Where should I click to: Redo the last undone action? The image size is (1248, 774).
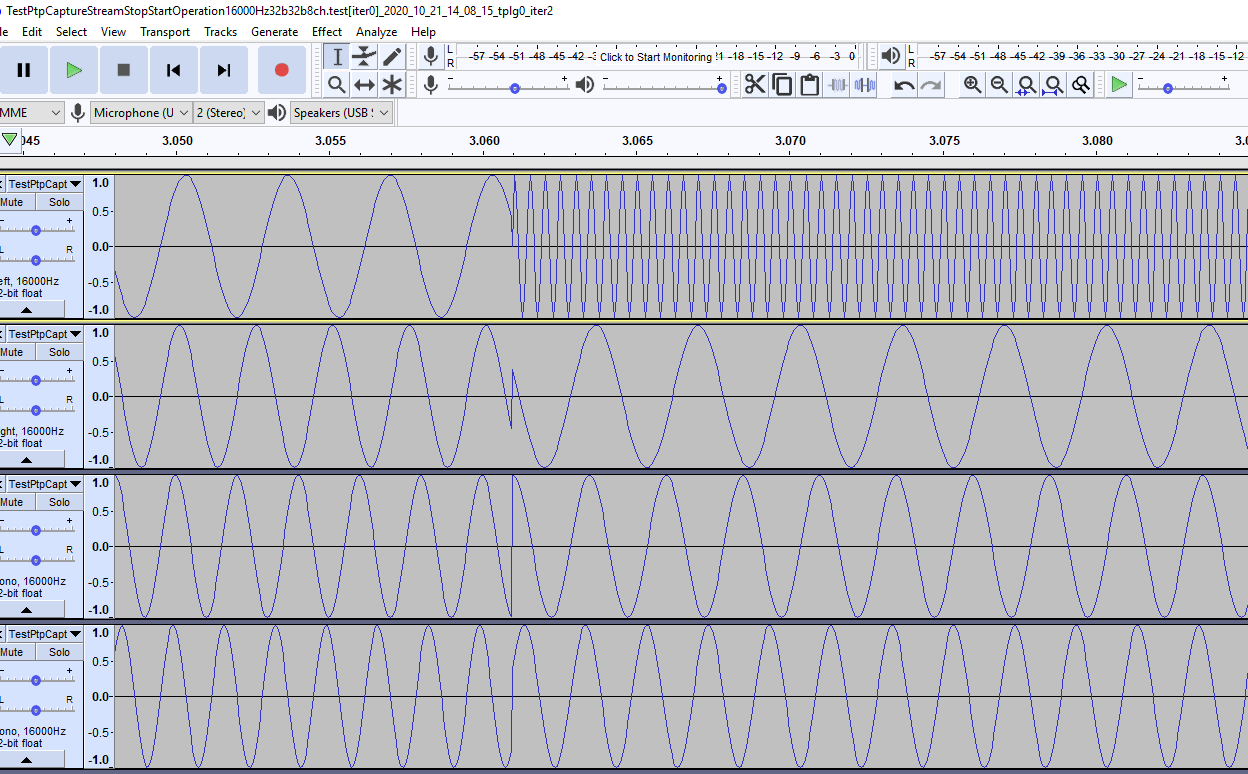(931, 85)
